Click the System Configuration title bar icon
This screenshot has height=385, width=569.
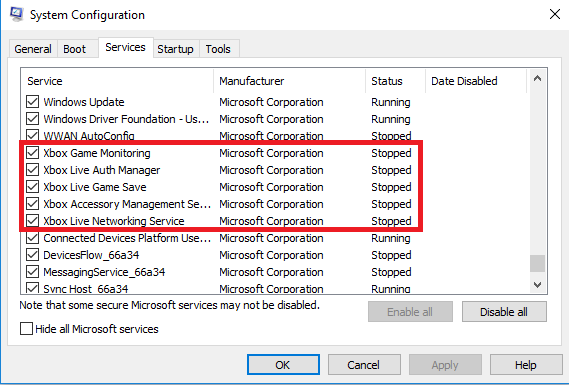pyautogui.click(x=17, y=14)
